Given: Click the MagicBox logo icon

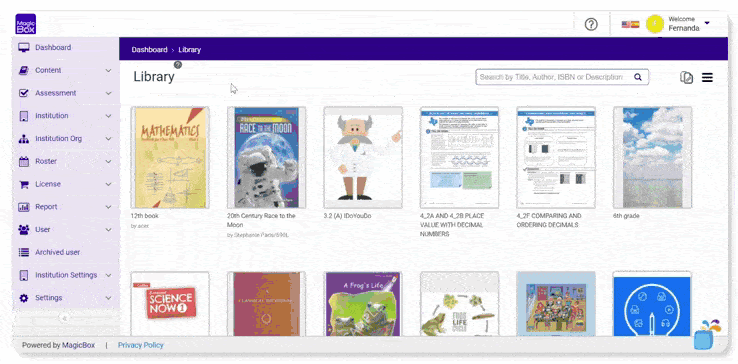Looking at the screenshot, I should coord(25,24).
